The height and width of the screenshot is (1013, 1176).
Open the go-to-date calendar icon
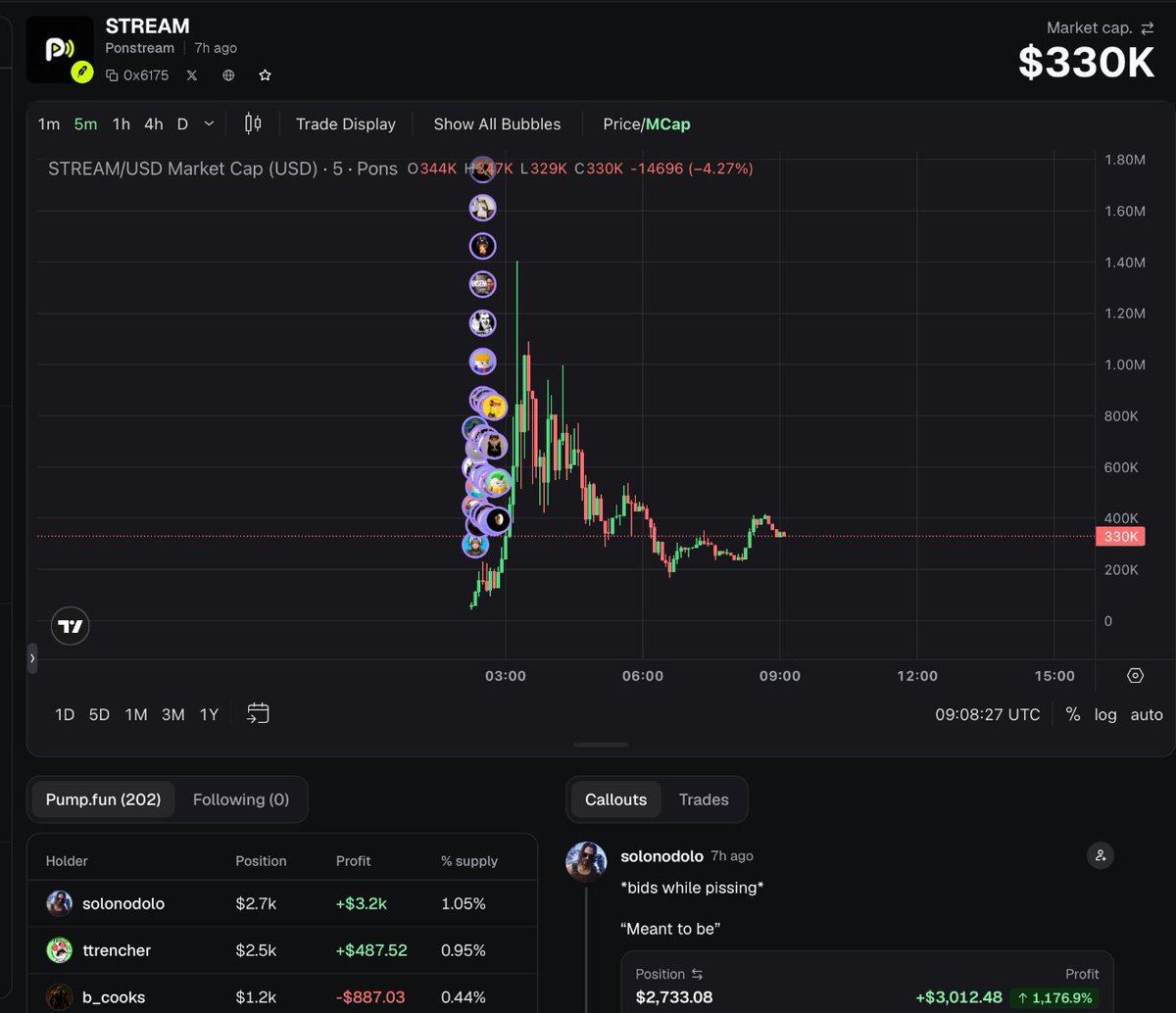[x=258, y=713]
